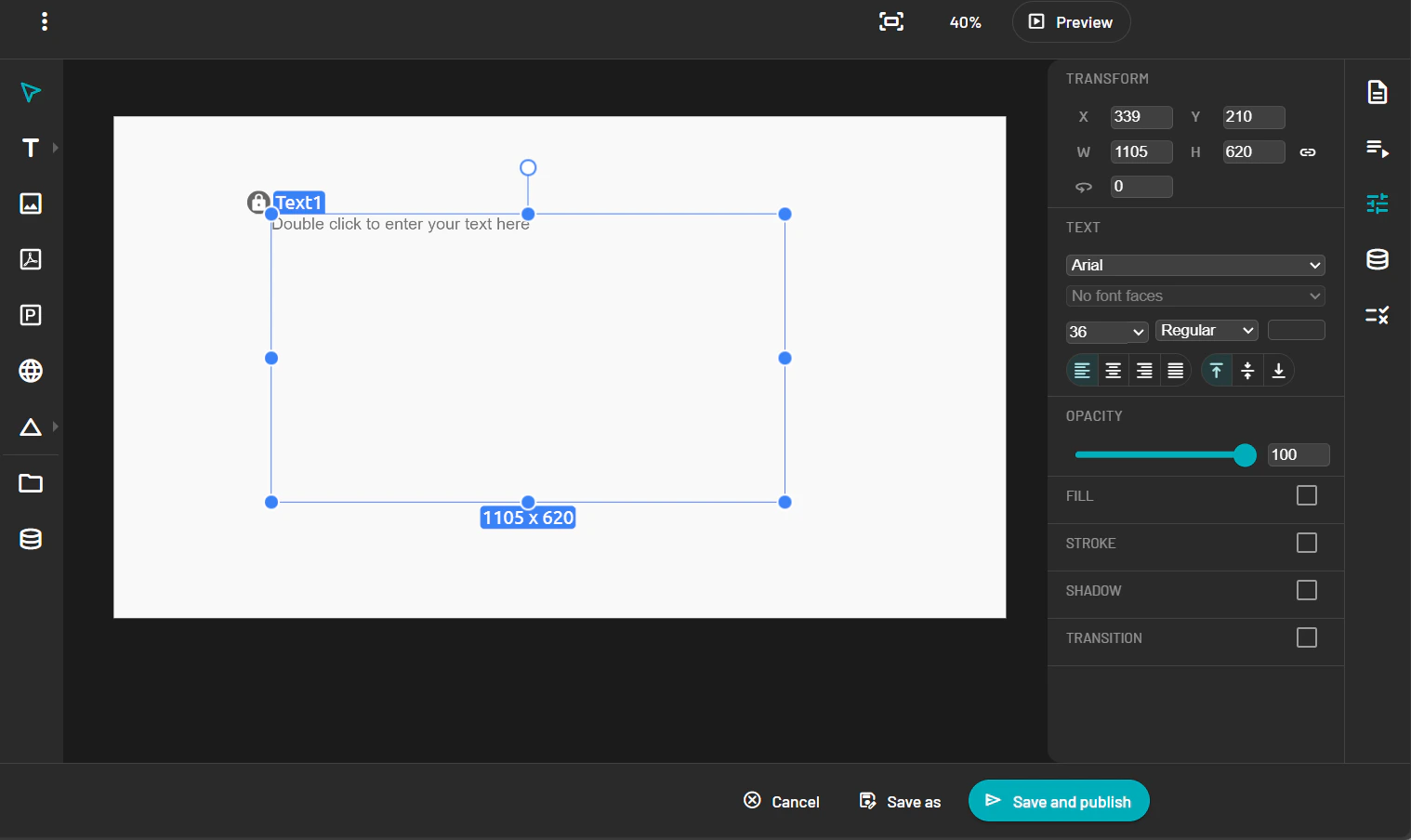This screenshot has width=1411, height=840.
Task: Align text to top vertically
Action: coord(1217,371)
